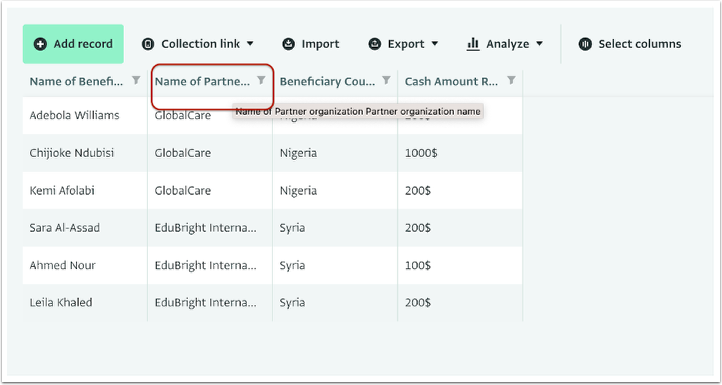722x385 pixels.
Task: Click the Add record button
Action: tap(73, 44)
